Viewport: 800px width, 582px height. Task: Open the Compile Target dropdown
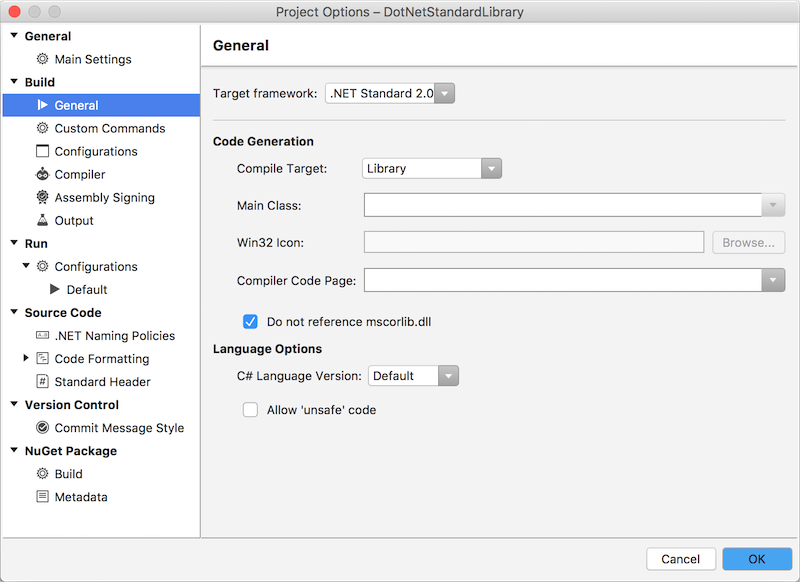coord(491,168)
